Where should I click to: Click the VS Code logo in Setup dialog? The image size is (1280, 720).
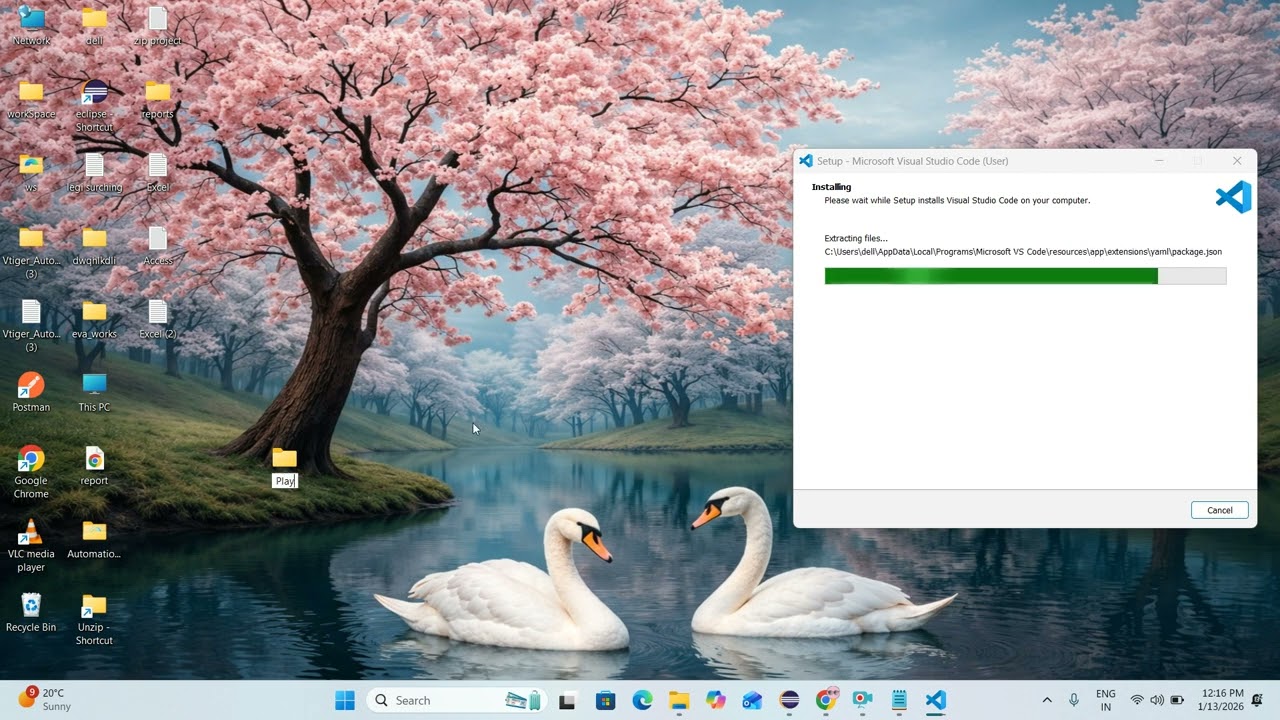click(x=1233, y=197)
